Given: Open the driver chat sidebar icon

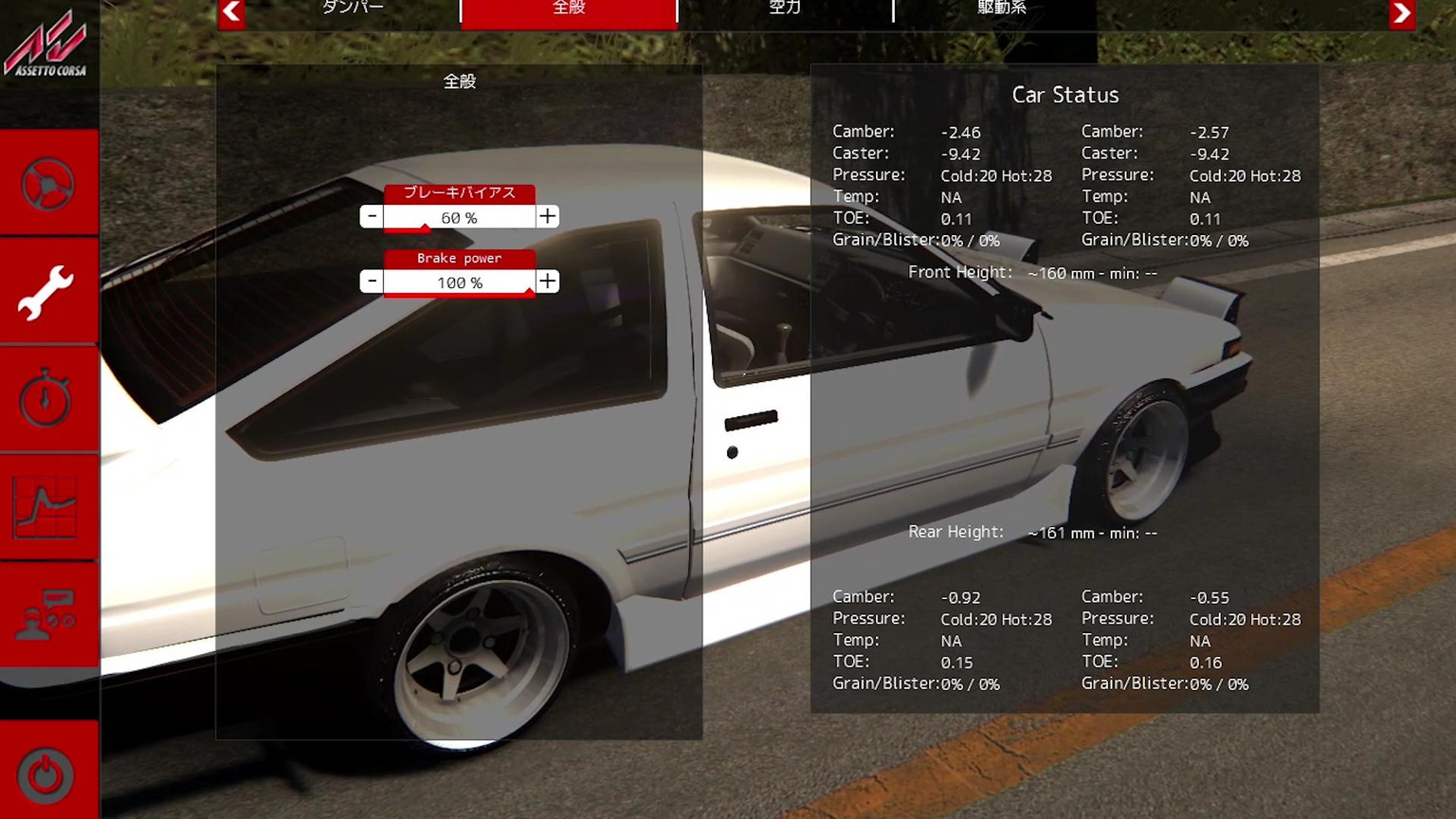Looking at the screenshot, I should click(x=47, y=615).
